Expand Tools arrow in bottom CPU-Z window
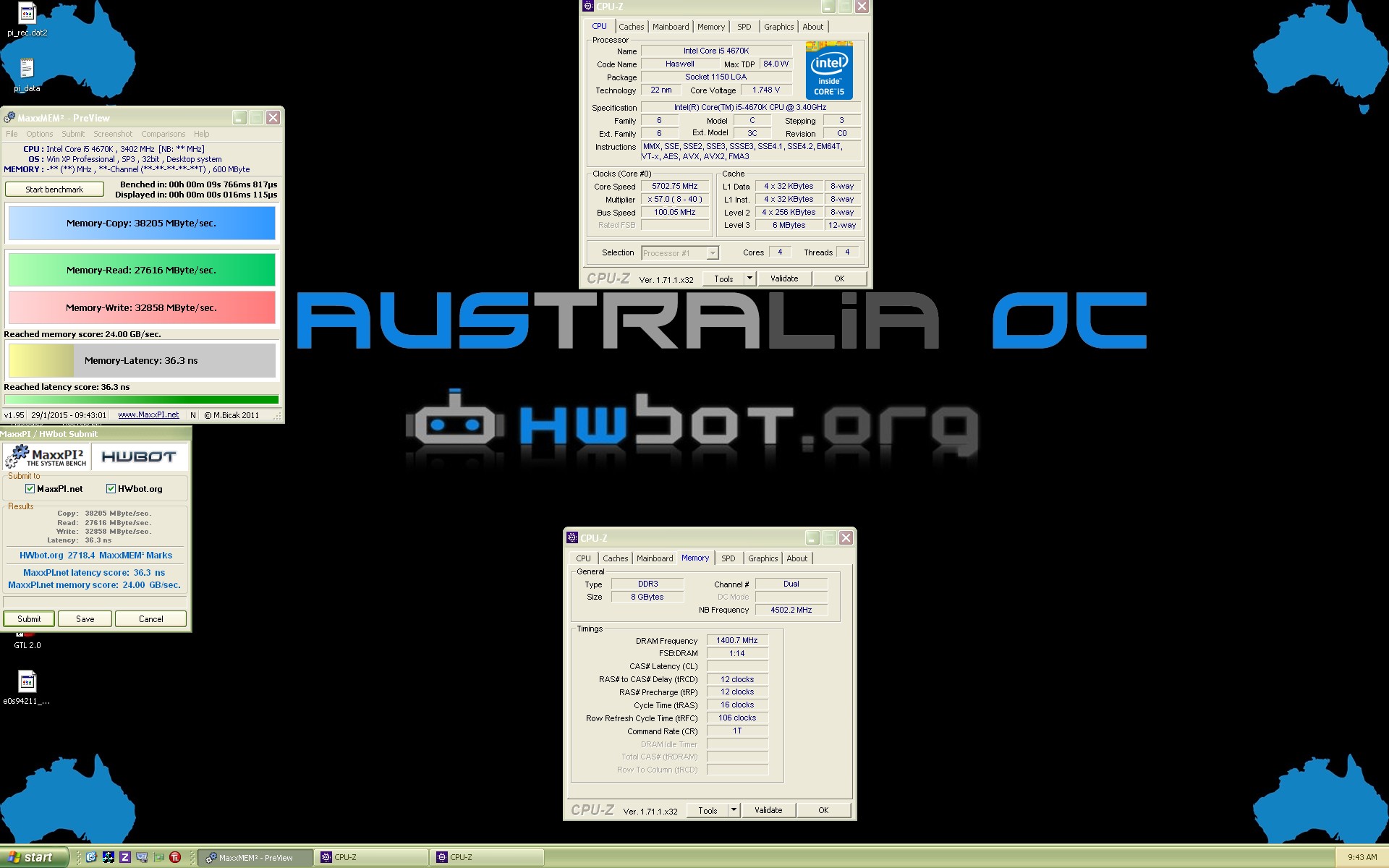 coord(734,810)
